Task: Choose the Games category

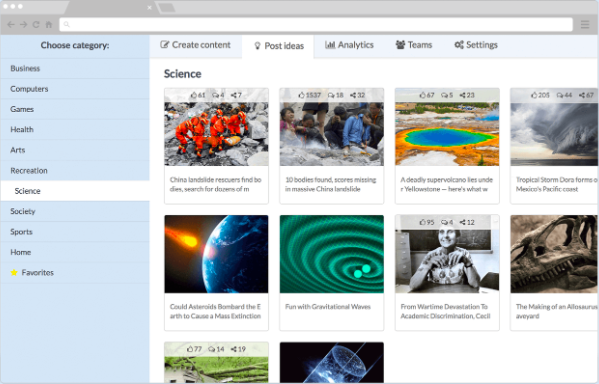Action: [75, 109]
